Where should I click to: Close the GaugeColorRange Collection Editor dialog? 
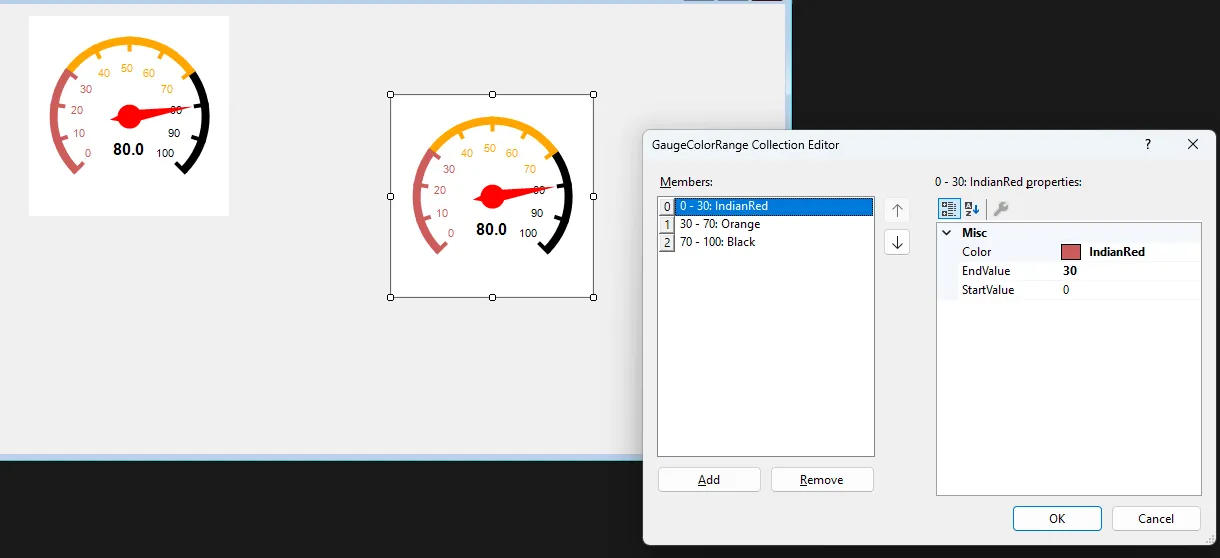(1192, 145)
